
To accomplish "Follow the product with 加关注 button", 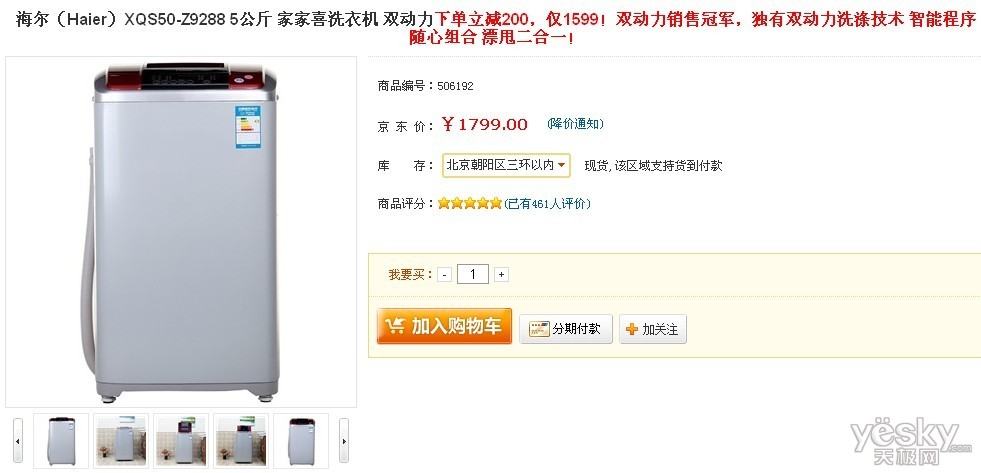I will point(653,329).
